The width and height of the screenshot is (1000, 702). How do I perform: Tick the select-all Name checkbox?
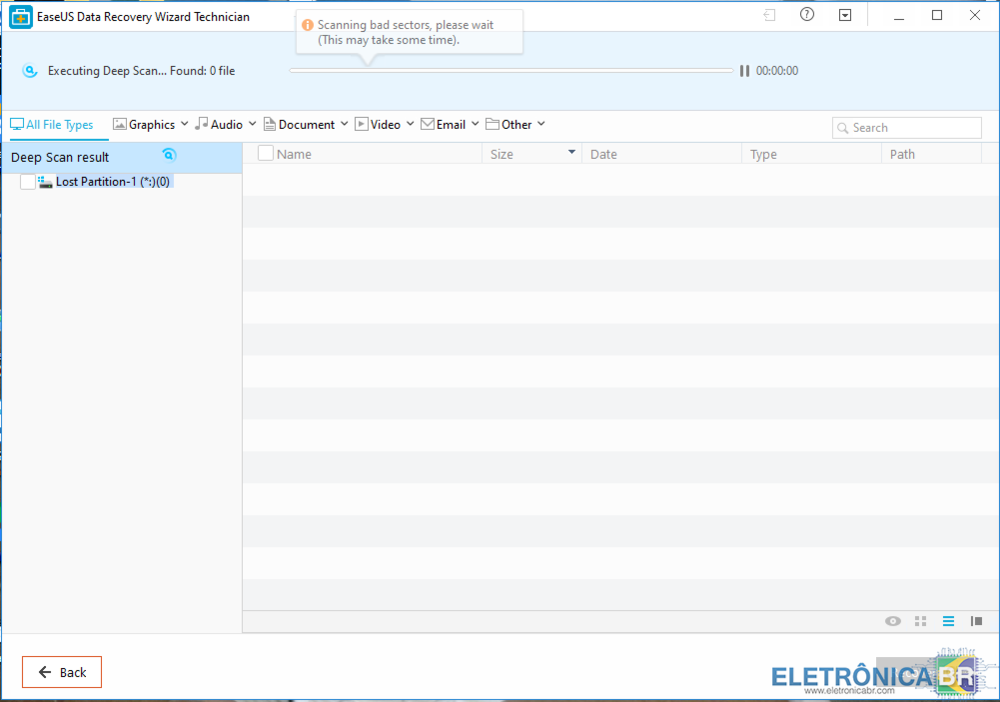pyautogui.click(x=265, y=154)
